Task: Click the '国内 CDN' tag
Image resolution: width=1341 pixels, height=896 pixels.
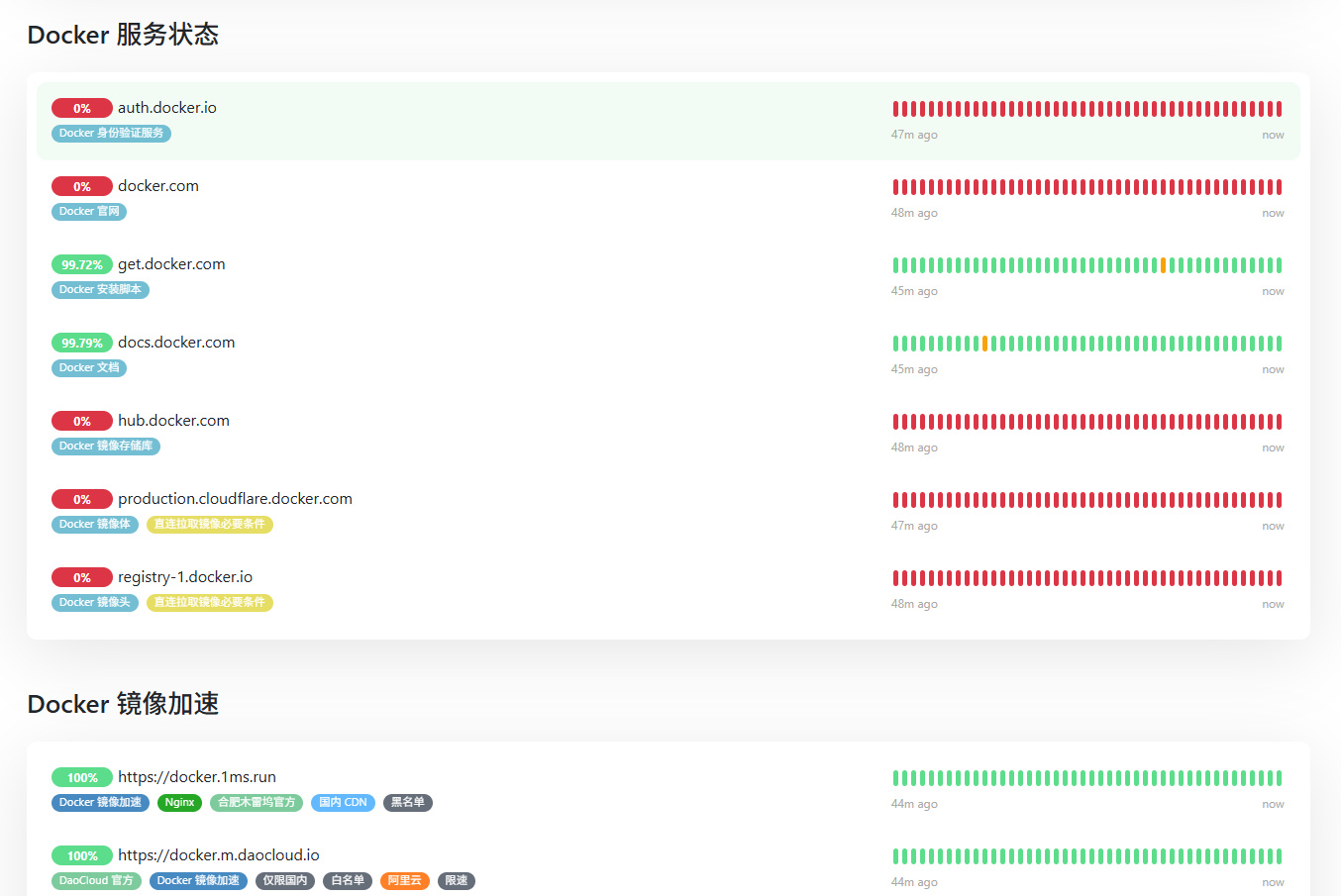Action: pos(343,803)
